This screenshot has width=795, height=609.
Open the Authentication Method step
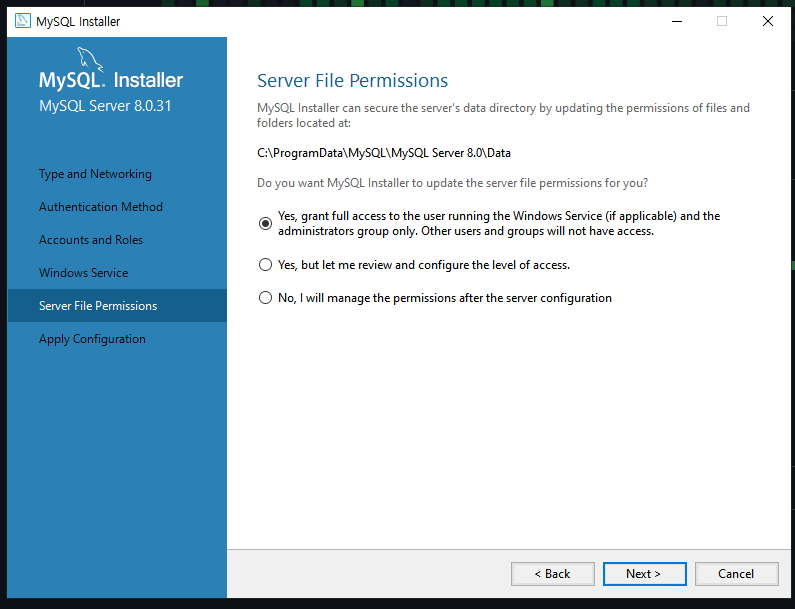(x=101, y=207)
